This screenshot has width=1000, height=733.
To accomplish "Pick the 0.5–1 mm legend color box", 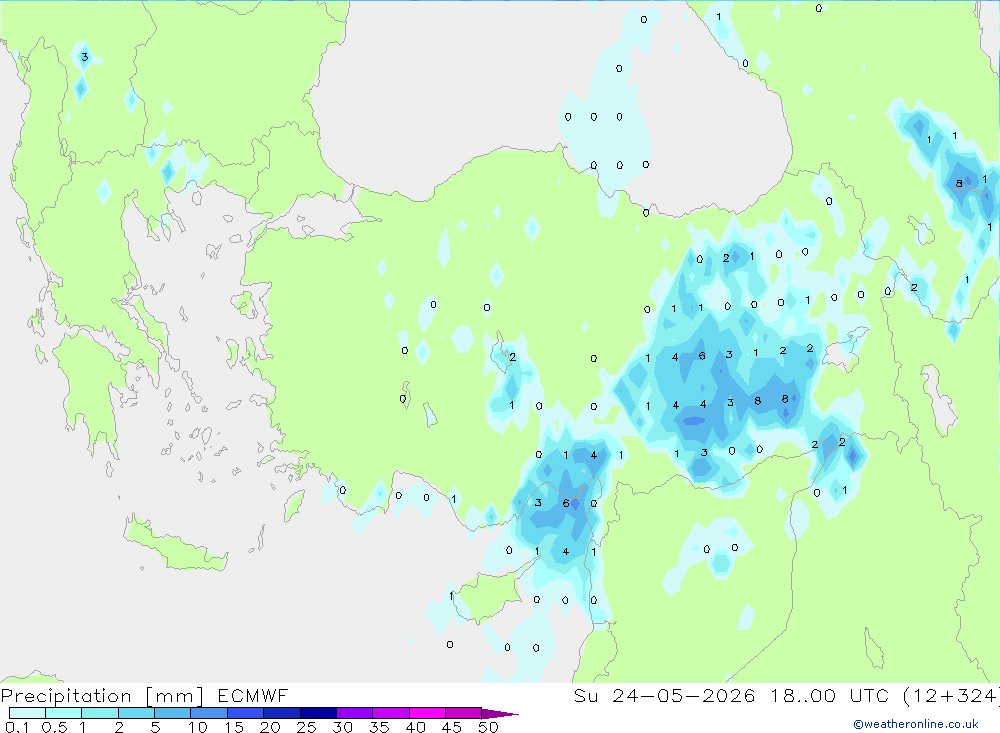I will [63, 713].
